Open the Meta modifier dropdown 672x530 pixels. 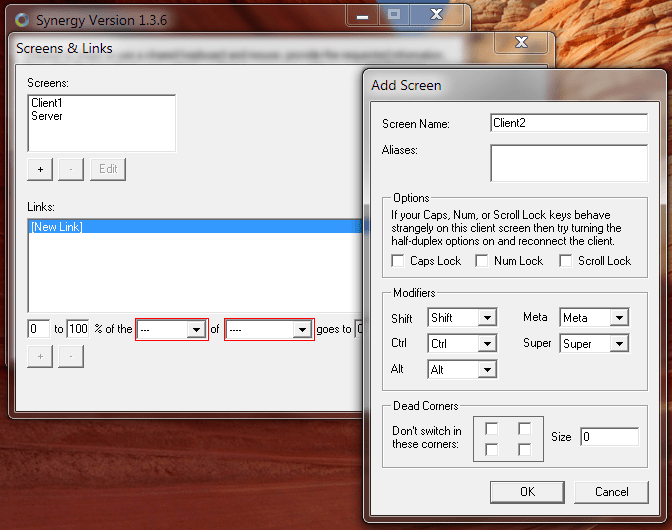(594, 317)
